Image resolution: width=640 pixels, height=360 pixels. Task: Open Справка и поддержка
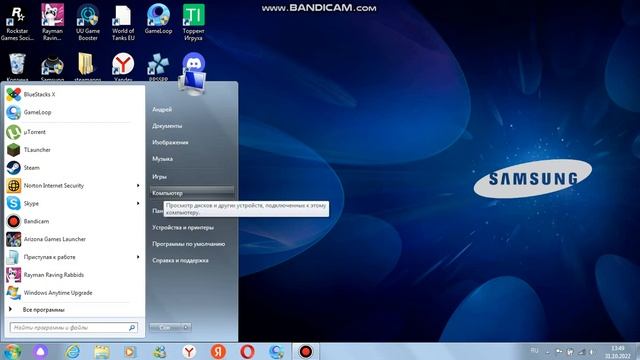180,260
